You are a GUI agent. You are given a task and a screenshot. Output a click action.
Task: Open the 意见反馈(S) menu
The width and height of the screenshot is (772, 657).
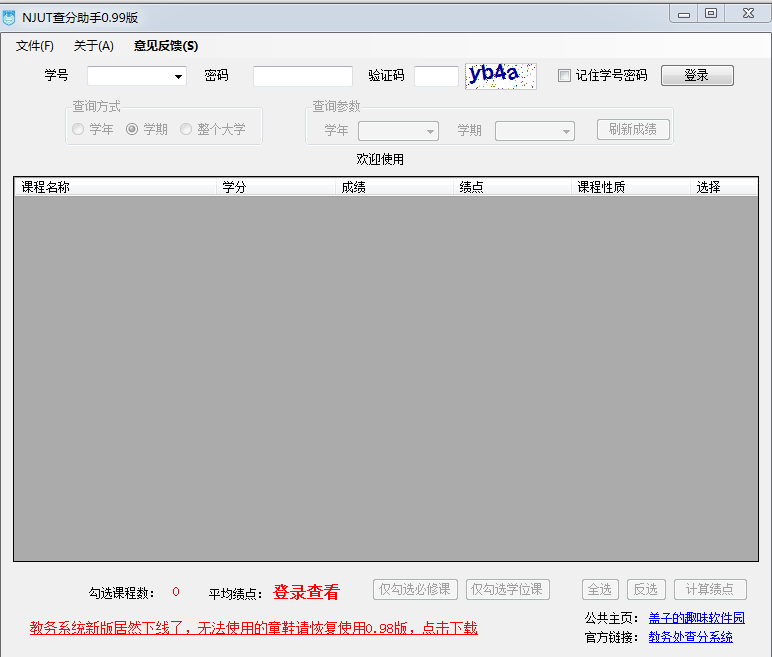click(x=166, y=46)
